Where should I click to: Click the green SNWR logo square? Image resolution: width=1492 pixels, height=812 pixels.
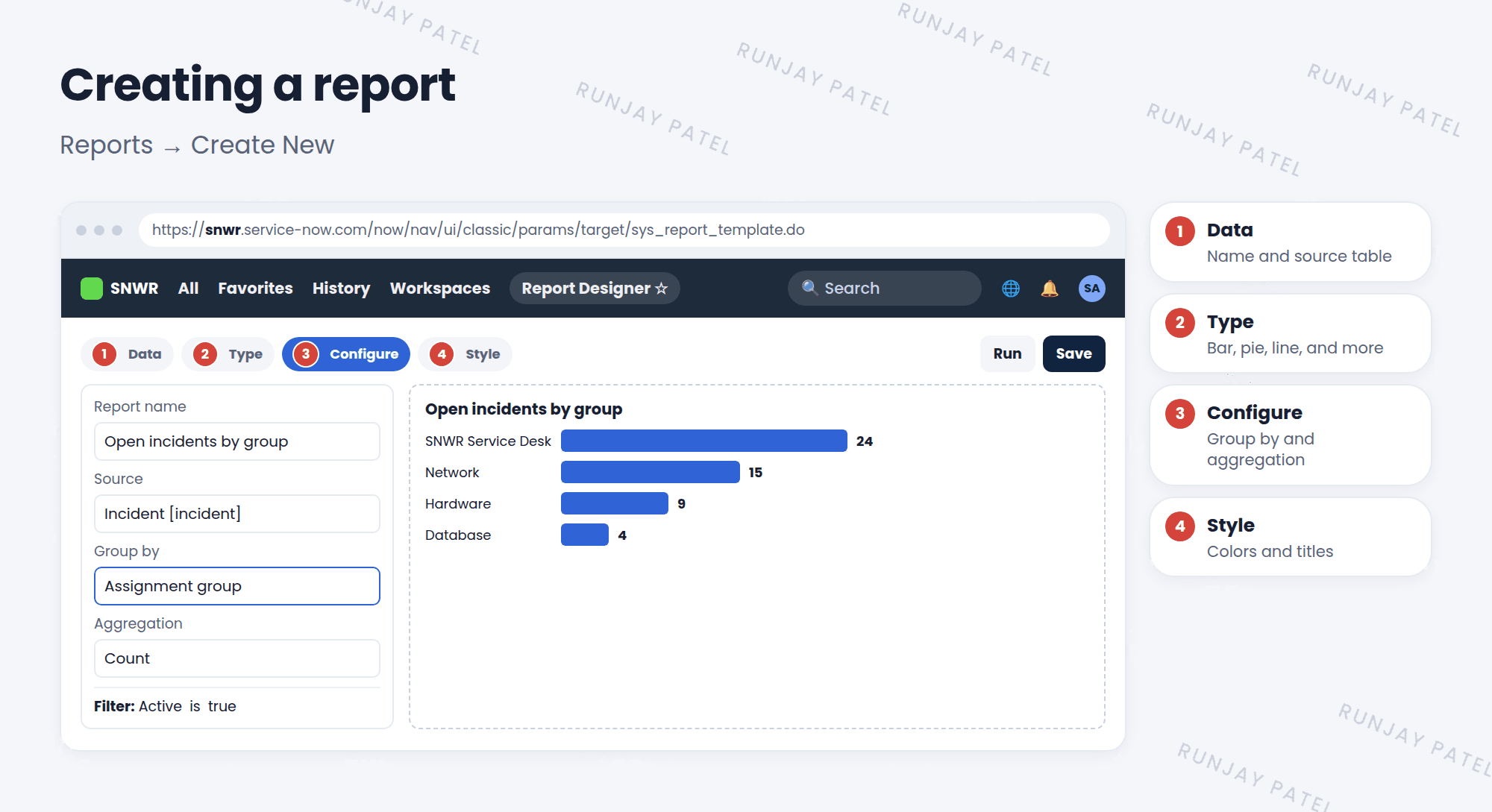tap(91, 289)
